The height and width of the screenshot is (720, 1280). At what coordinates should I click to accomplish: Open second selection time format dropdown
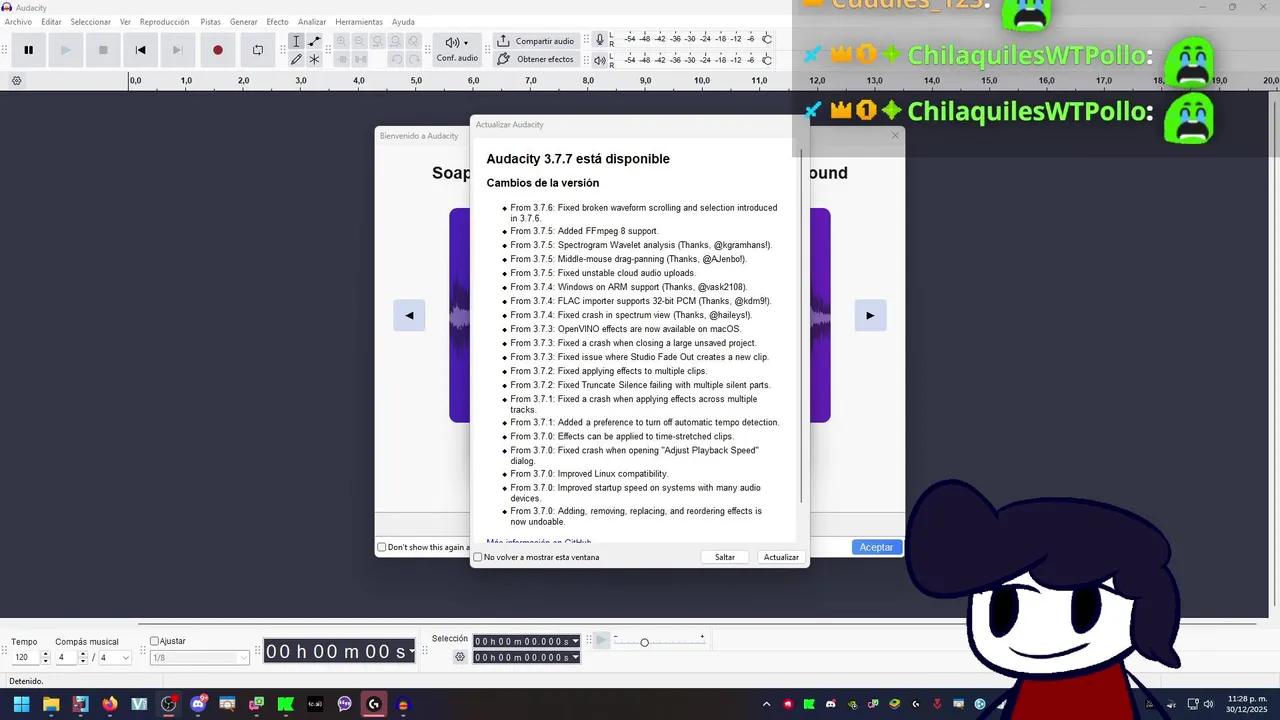[x=575, y=657]
